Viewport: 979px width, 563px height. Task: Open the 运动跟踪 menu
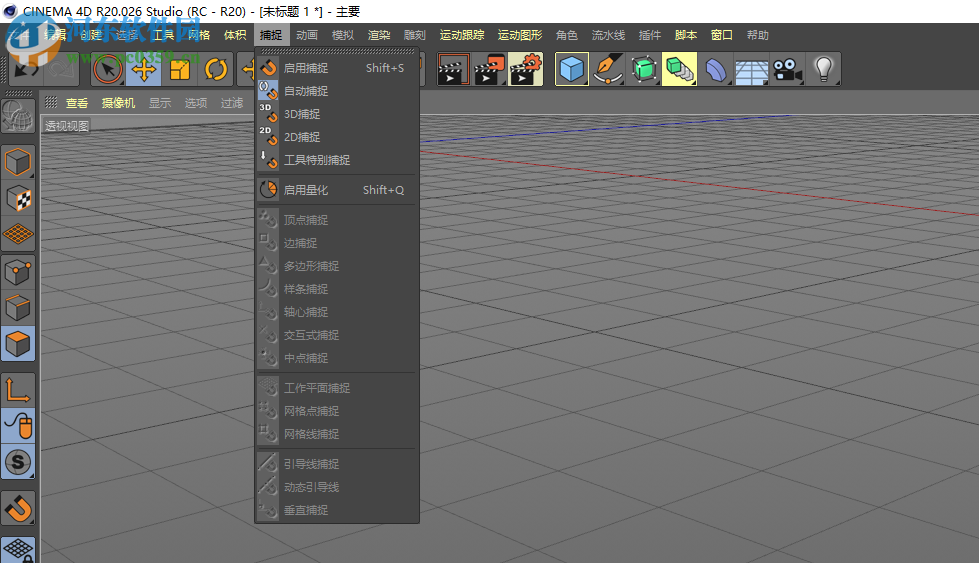click(x=462, y=35)
